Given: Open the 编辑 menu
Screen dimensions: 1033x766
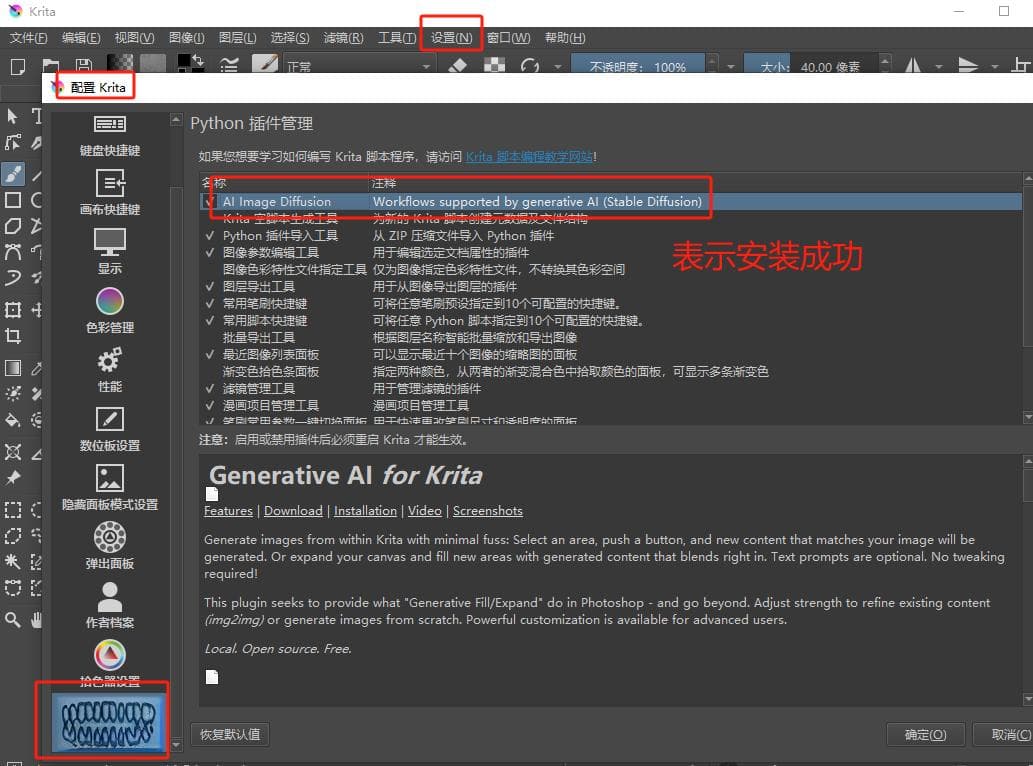Looking at the screenshot, I should [x=81, y=38].
